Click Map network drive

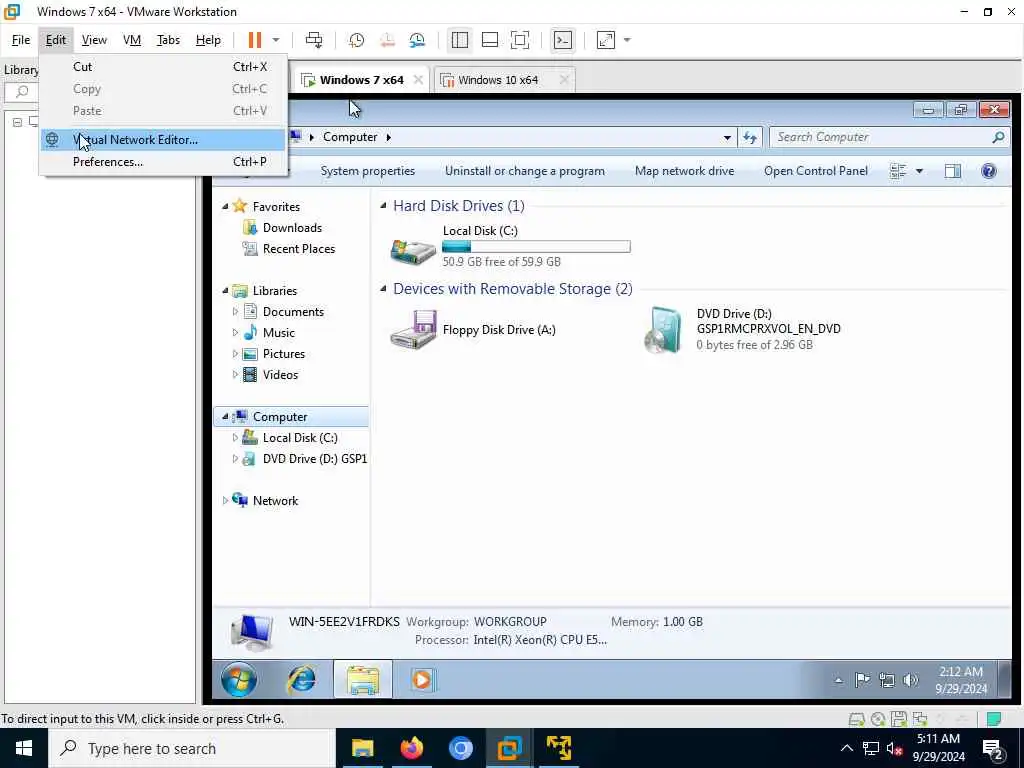[x=684, y=171]
